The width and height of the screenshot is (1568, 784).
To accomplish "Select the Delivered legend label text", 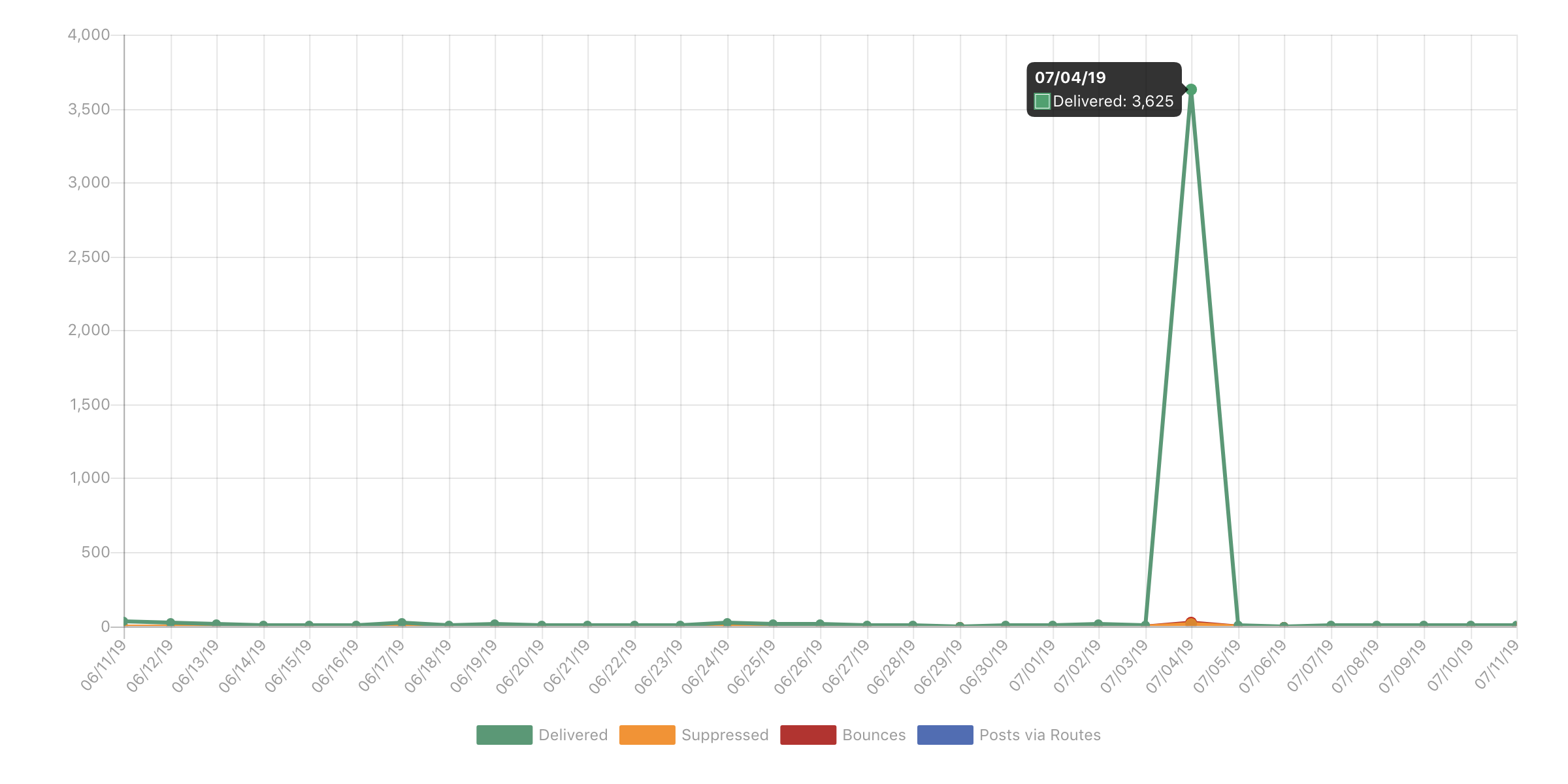I will (x=572, y=734).
